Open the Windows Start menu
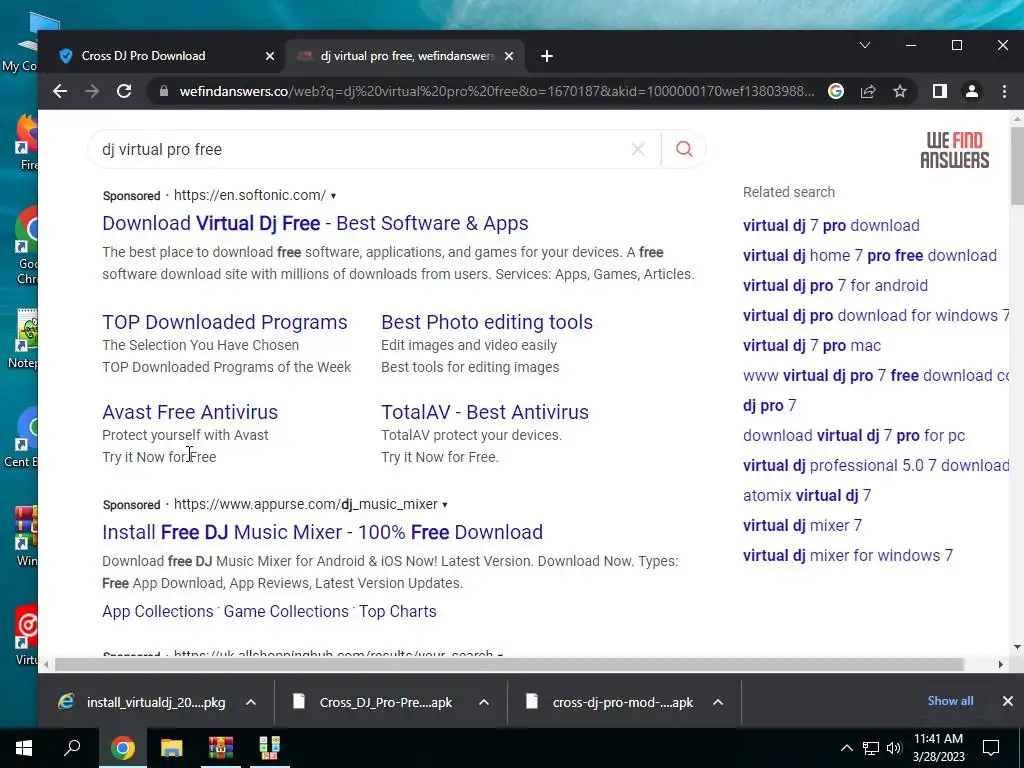 pos(24,748)
